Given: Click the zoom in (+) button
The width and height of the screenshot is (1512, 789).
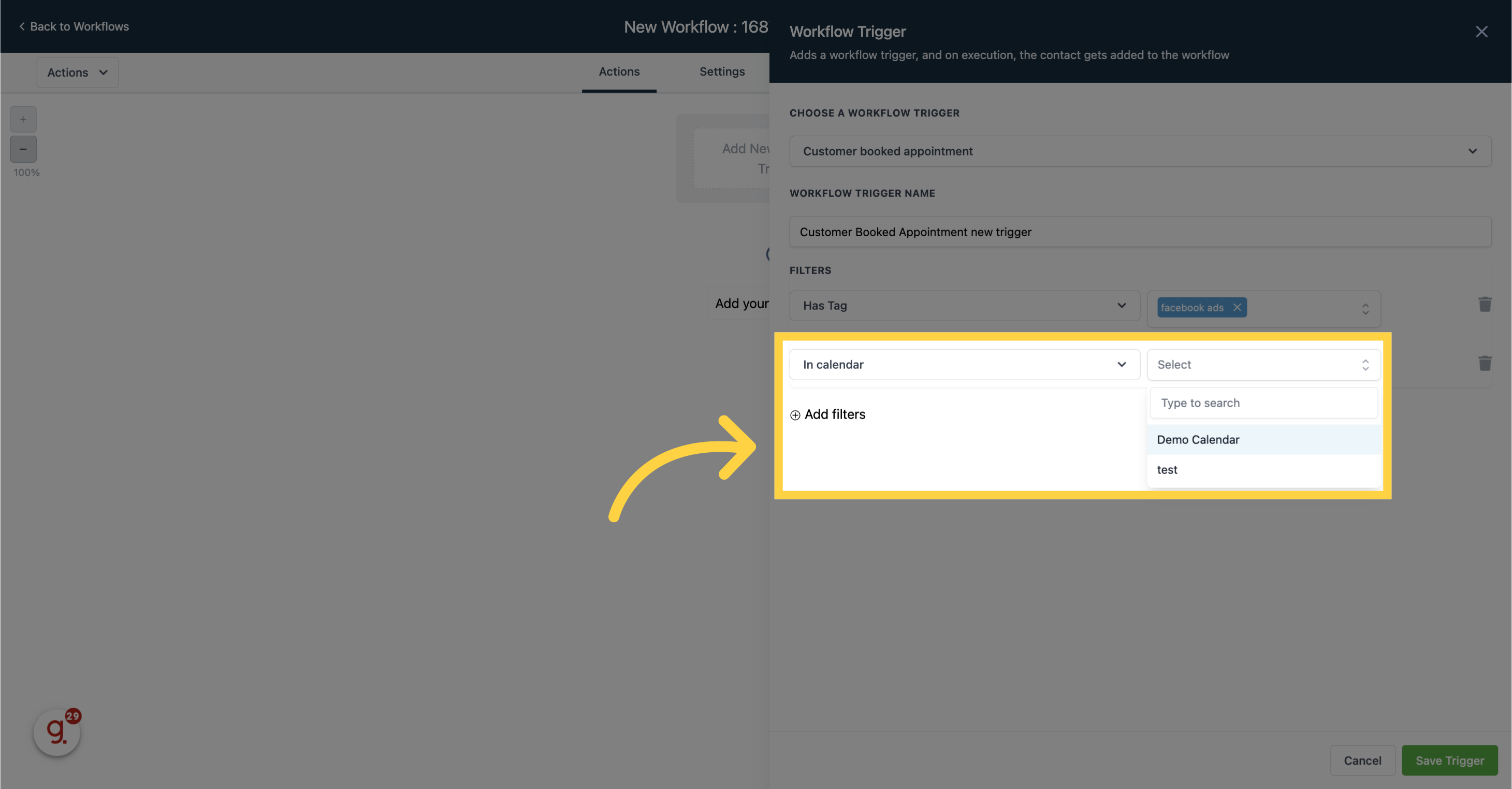Looking at the screenshot, I should pos(22,119).
